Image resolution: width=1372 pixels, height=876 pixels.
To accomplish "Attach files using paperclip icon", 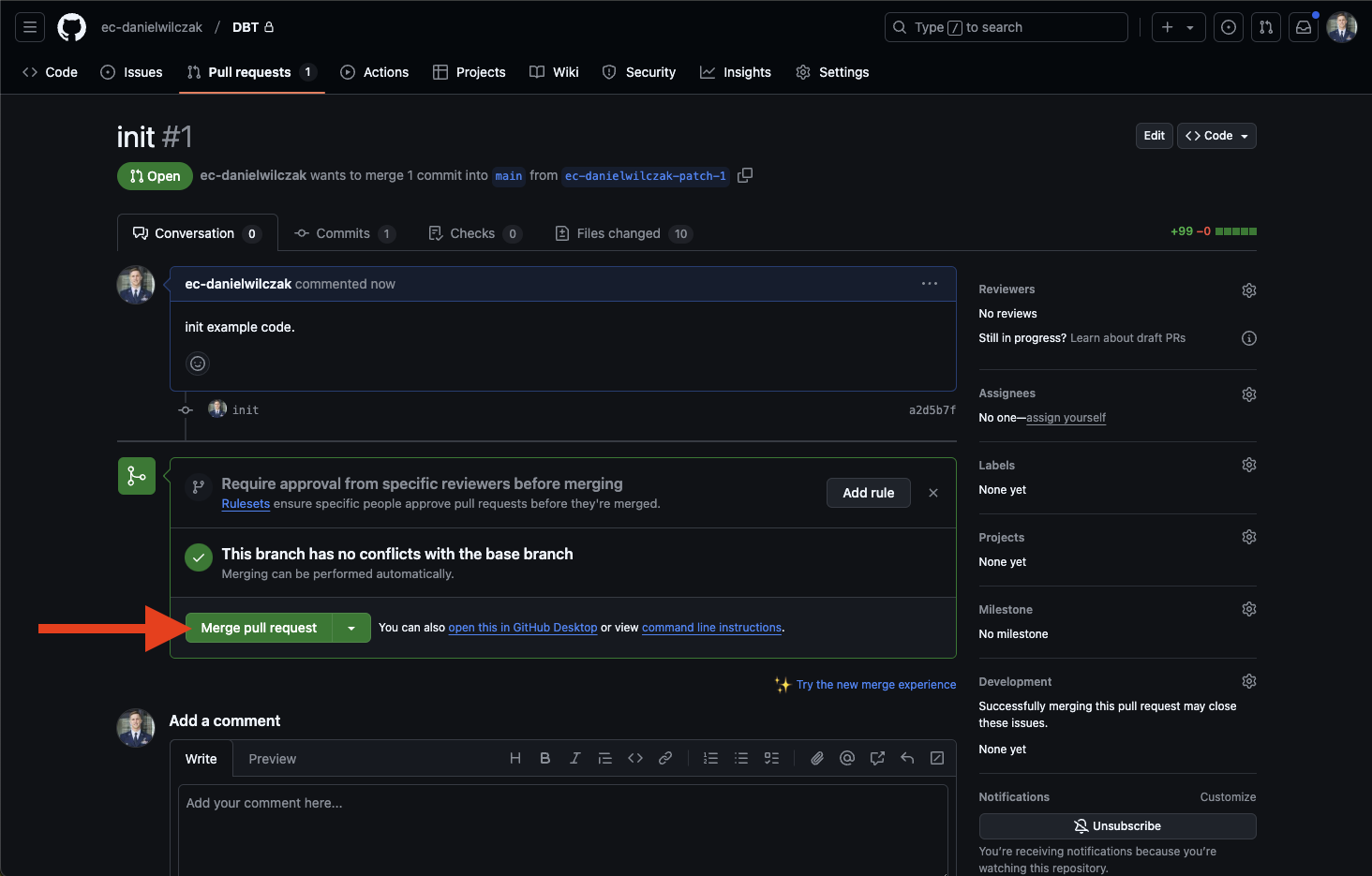I will click(817, 758).
